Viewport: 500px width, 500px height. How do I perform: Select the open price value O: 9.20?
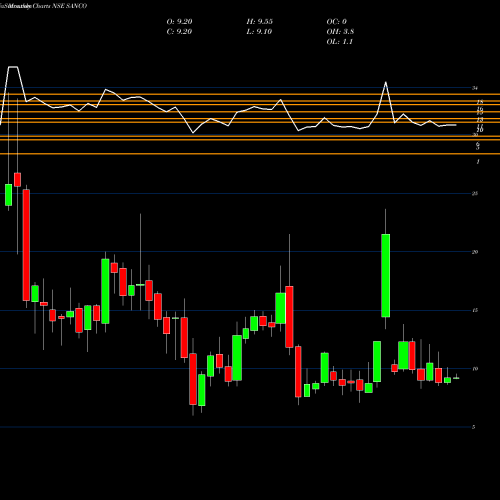point(179,22)
